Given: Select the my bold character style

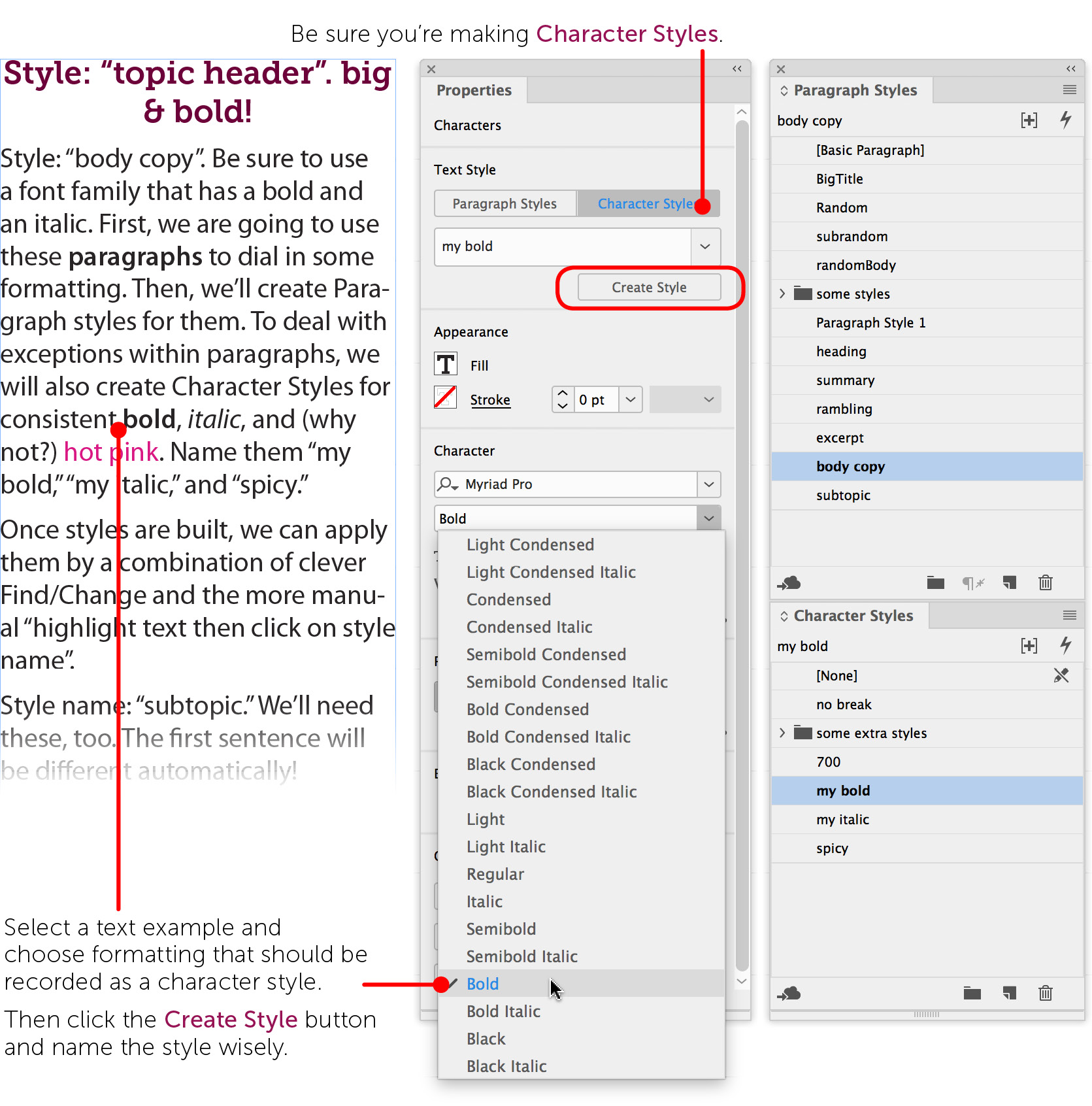Looking at the screenshot, I should pos(927,790).
